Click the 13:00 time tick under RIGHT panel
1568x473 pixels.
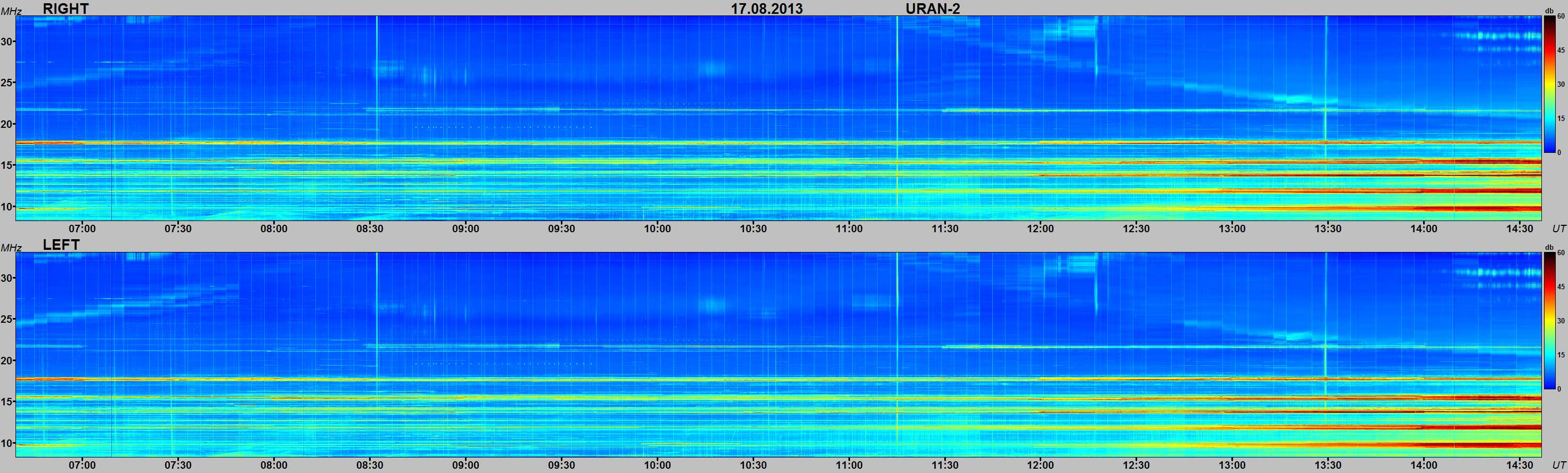[x=1232, y=229]
